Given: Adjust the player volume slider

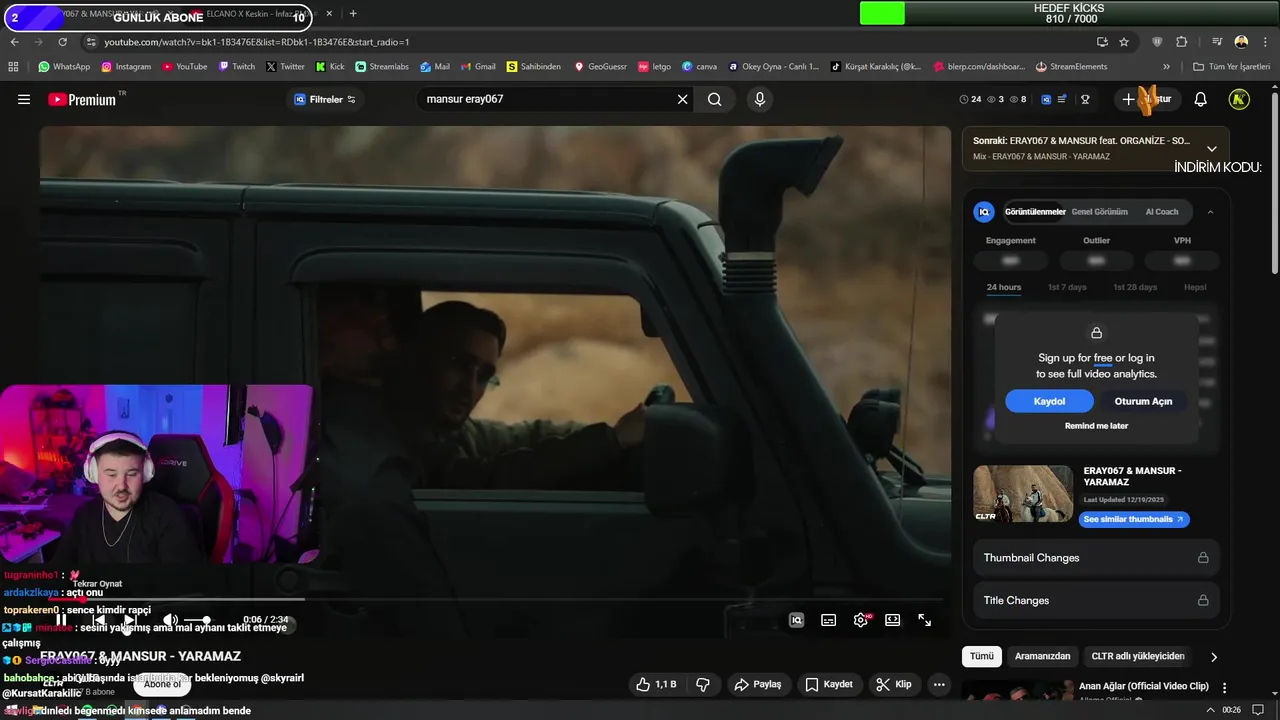Looking at the screenshot, I should click(x=197, y=620).
